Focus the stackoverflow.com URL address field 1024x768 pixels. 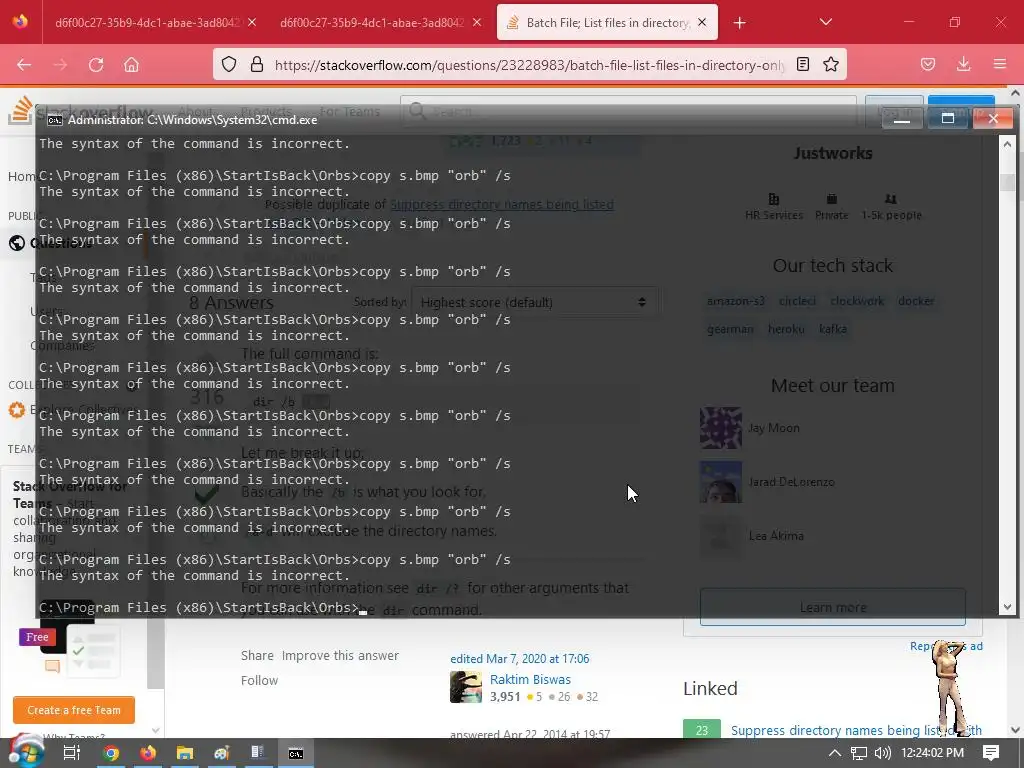[x=529, y=65]
